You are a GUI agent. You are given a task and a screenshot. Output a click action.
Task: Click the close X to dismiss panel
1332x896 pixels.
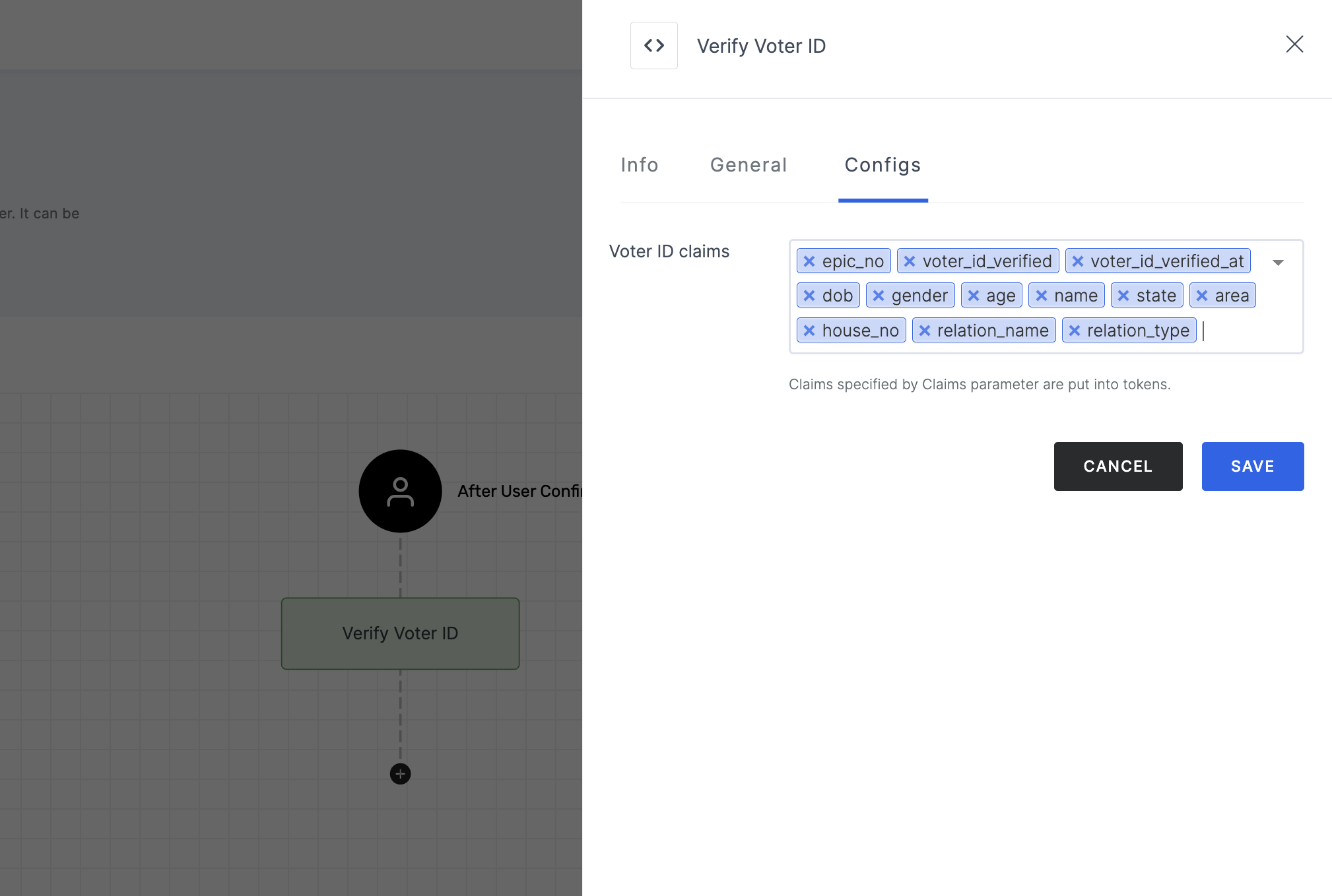[1295, 44]
